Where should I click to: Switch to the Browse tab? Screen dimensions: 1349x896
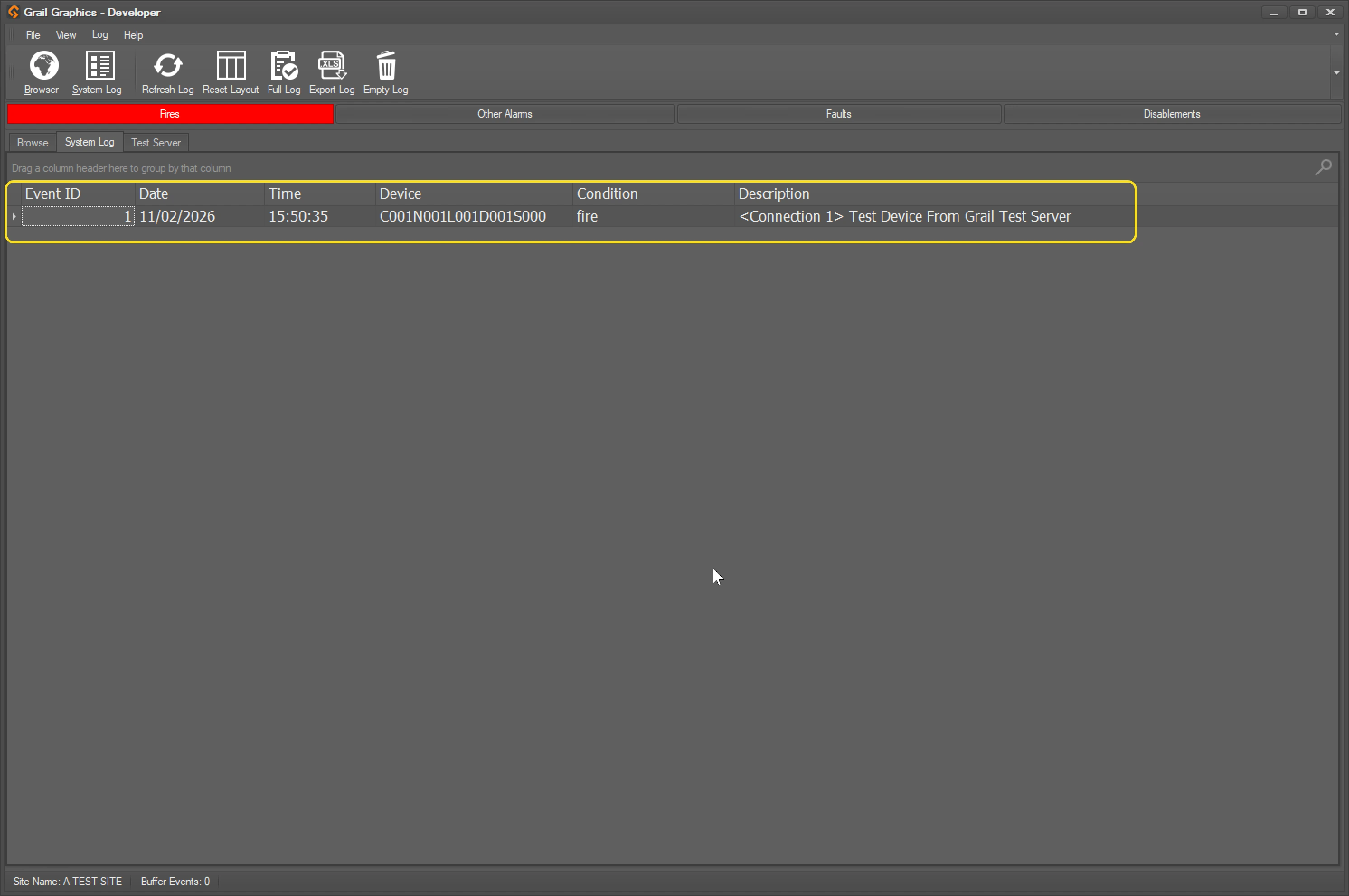coord(33,143)
